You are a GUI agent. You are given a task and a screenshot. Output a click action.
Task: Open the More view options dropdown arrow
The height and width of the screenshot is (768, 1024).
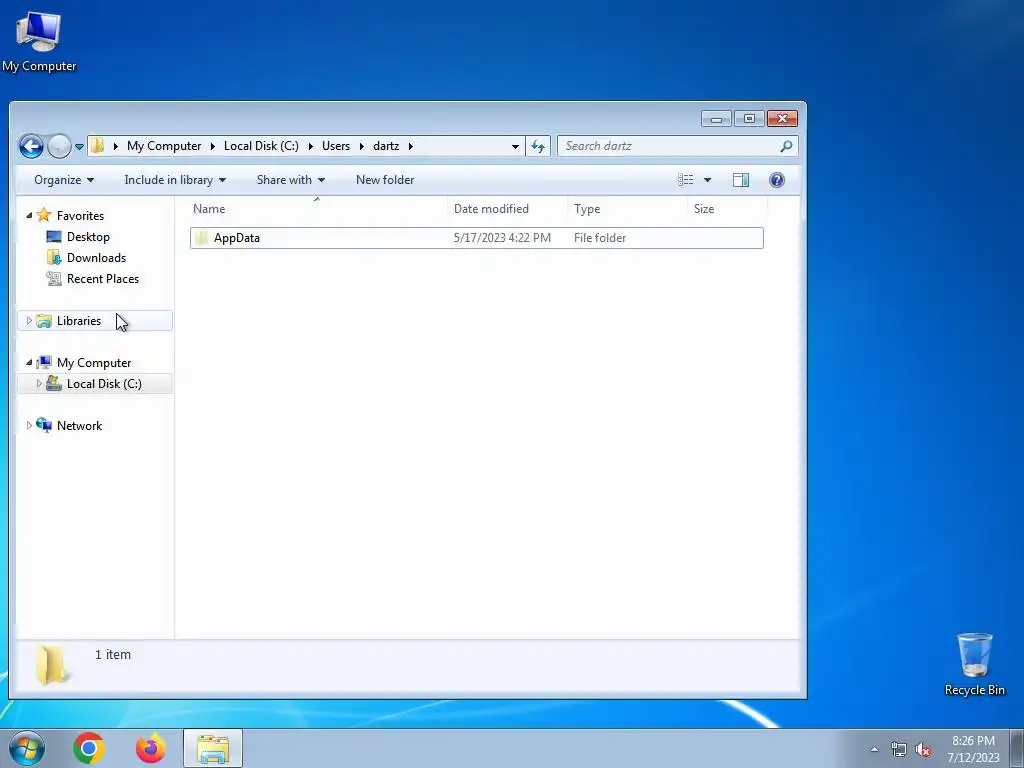pyautogui.click(x=707, y=180)
